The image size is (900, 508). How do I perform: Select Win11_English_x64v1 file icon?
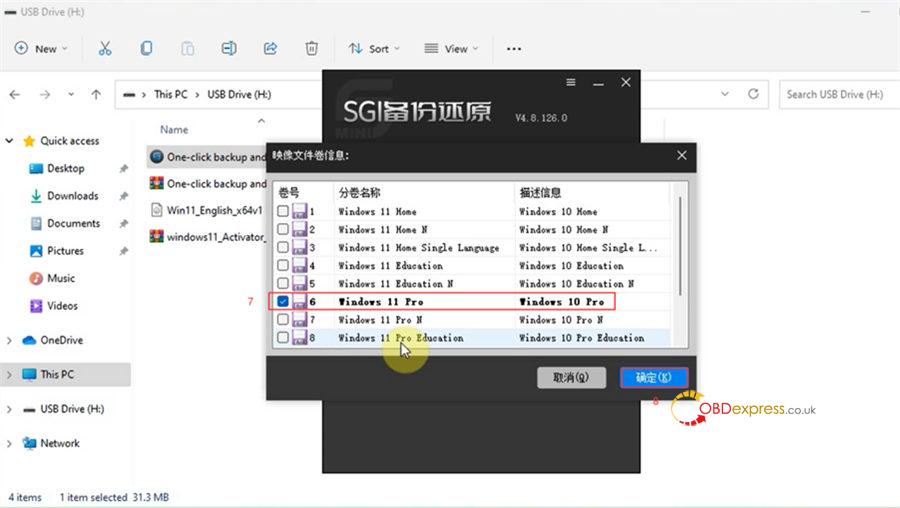(x=156, y=210)
